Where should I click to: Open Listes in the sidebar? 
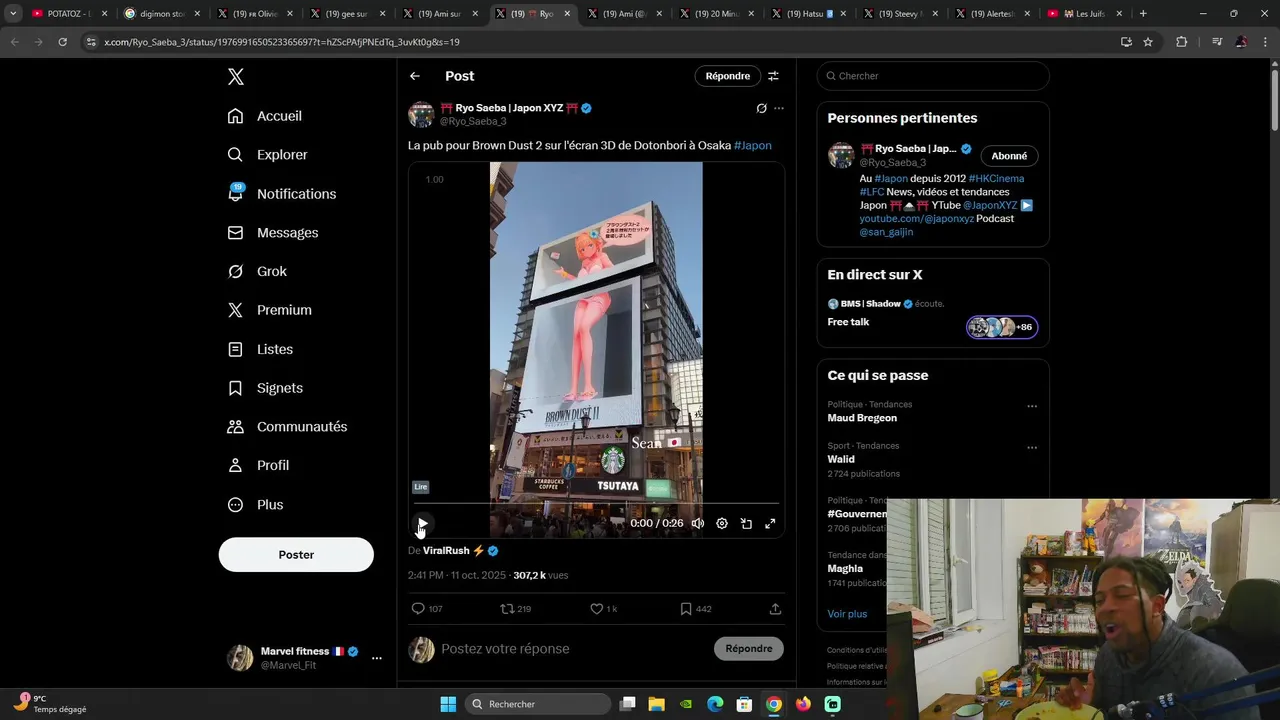coord(260,349)
